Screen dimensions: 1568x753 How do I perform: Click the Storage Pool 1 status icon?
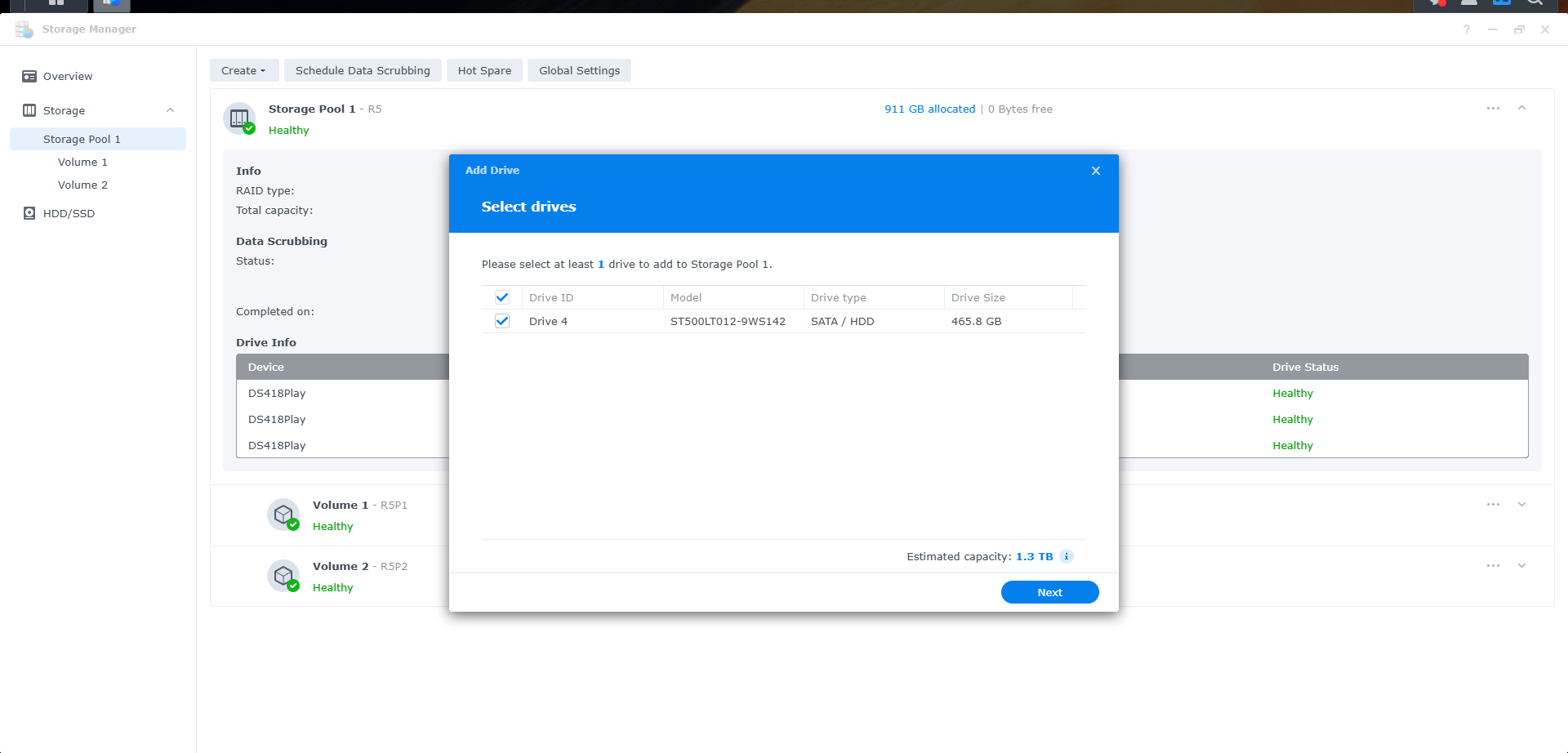tap(239, 119)
